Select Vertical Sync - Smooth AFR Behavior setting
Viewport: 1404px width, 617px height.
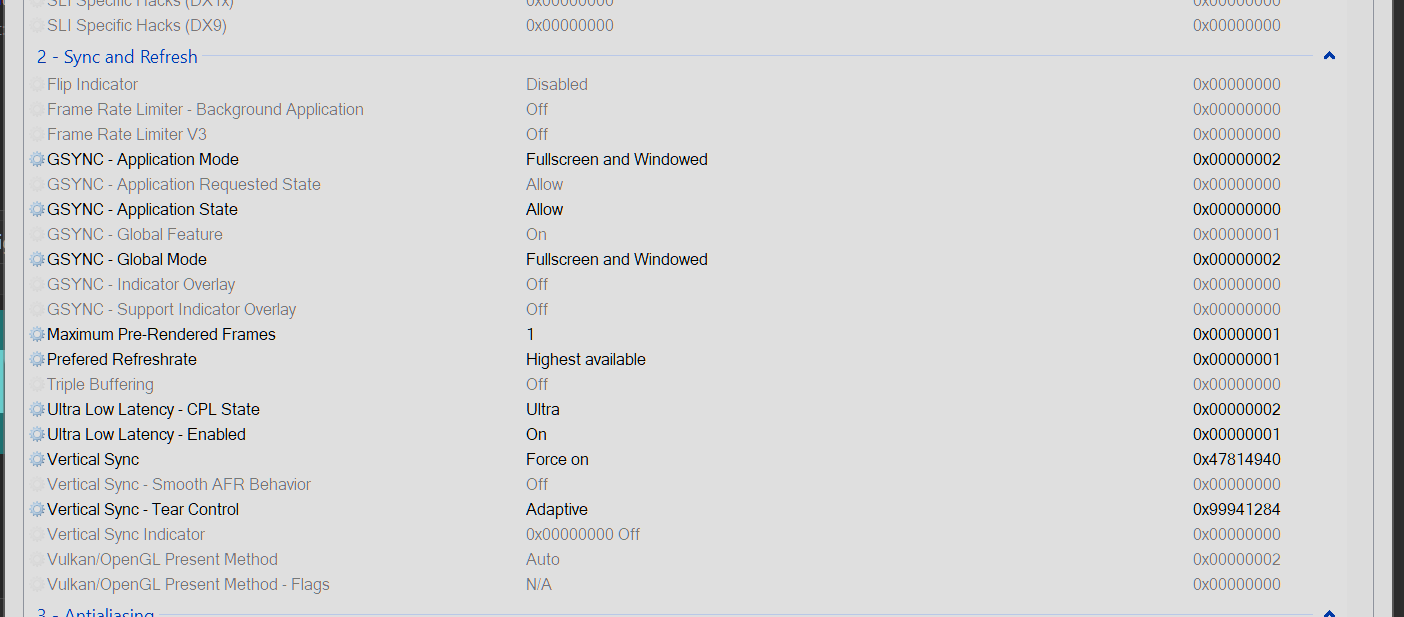coord(179,485)
